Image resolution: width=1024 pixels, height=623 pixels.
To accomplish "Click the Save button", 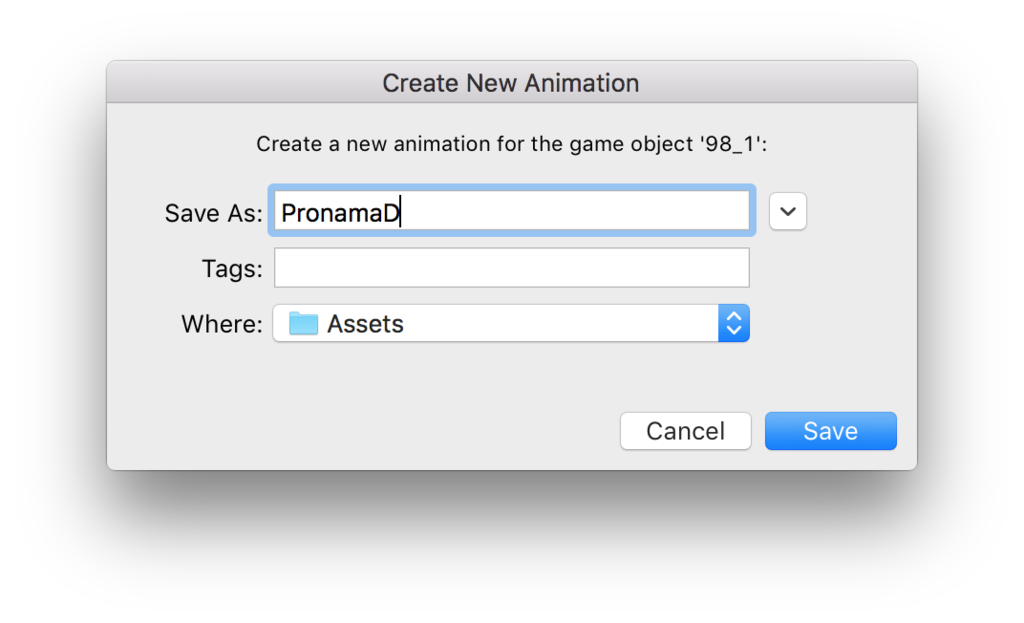I will (x=831, y=431).
